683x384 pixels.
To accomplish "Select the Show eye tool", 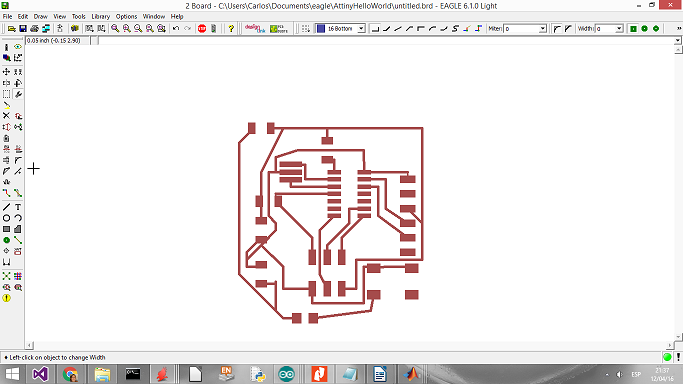I will 18,47.
